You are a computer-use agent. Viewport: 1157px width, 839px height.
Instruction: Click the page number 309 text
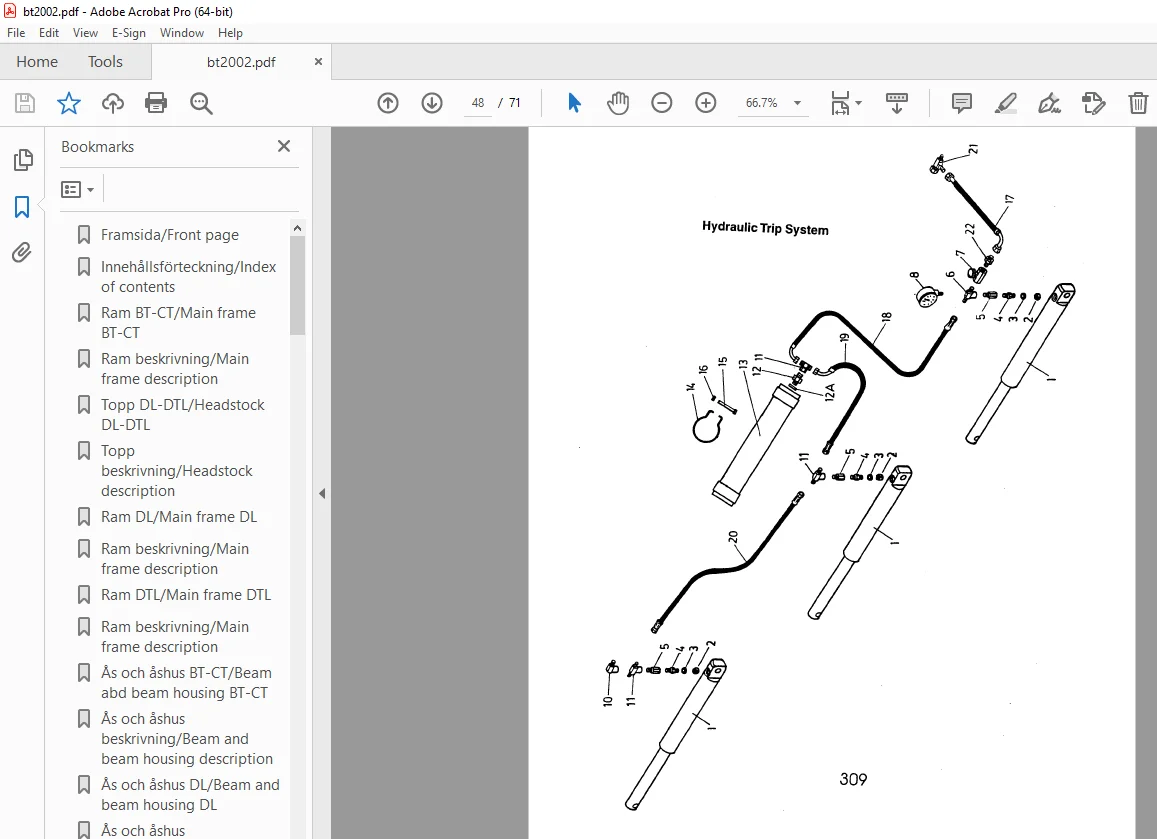[853, 779]
